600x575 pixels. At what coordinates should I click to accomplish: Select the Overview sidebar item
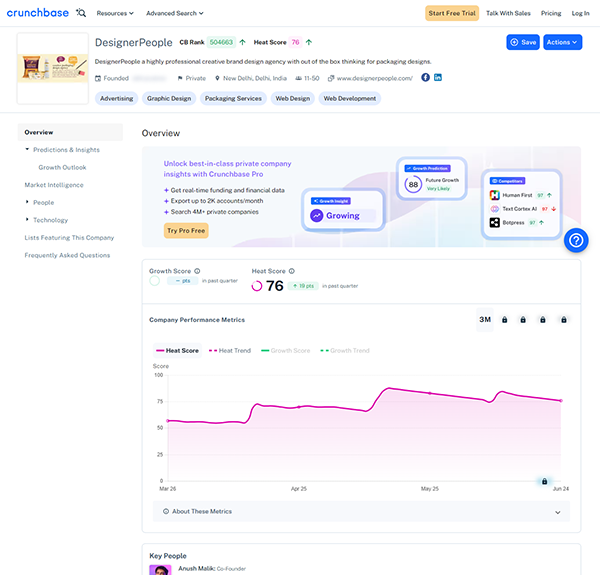[x=70, y=132]
